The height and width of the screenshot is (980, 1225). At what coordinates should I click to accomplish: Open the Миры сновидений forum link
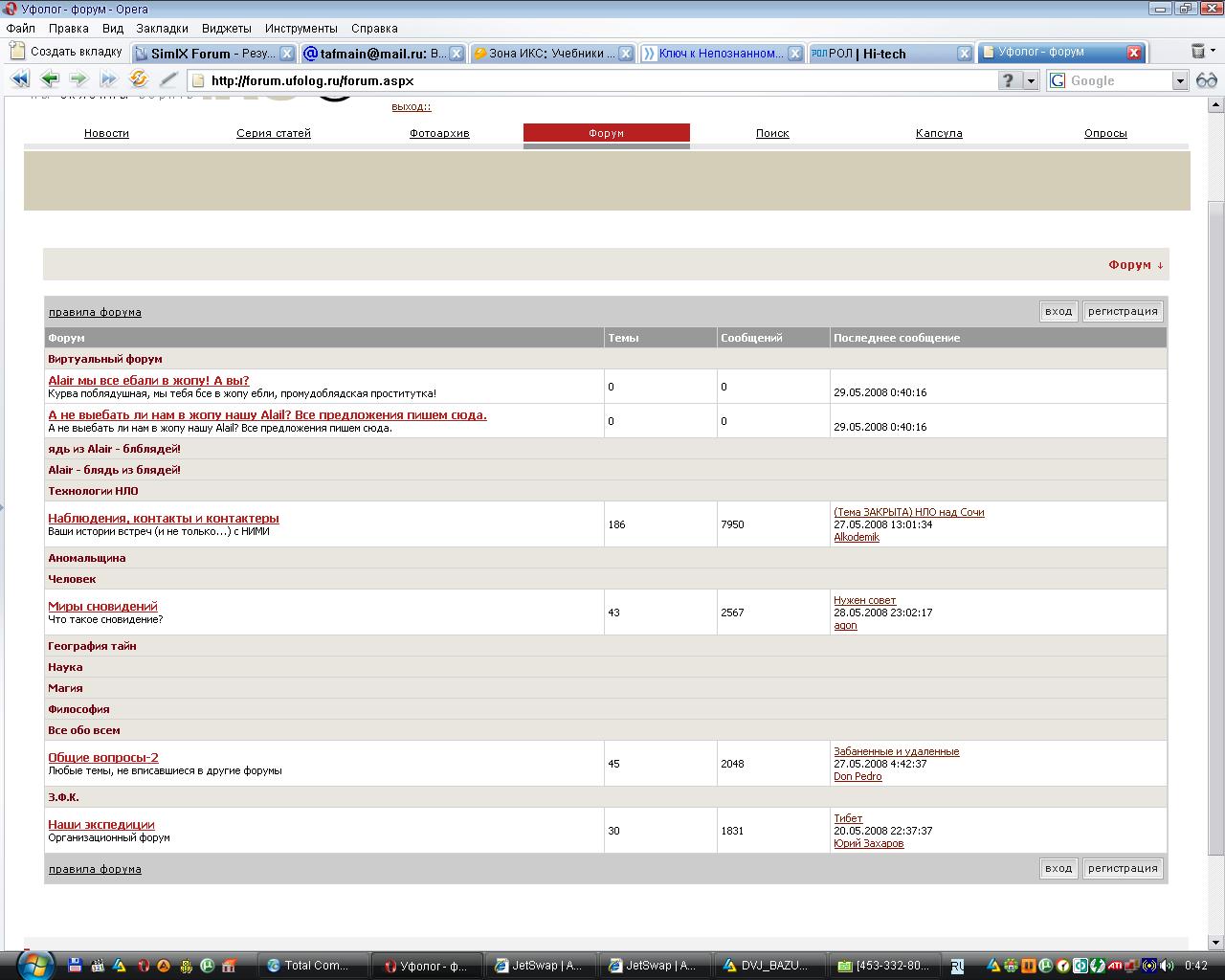click(x=102, y=606)
